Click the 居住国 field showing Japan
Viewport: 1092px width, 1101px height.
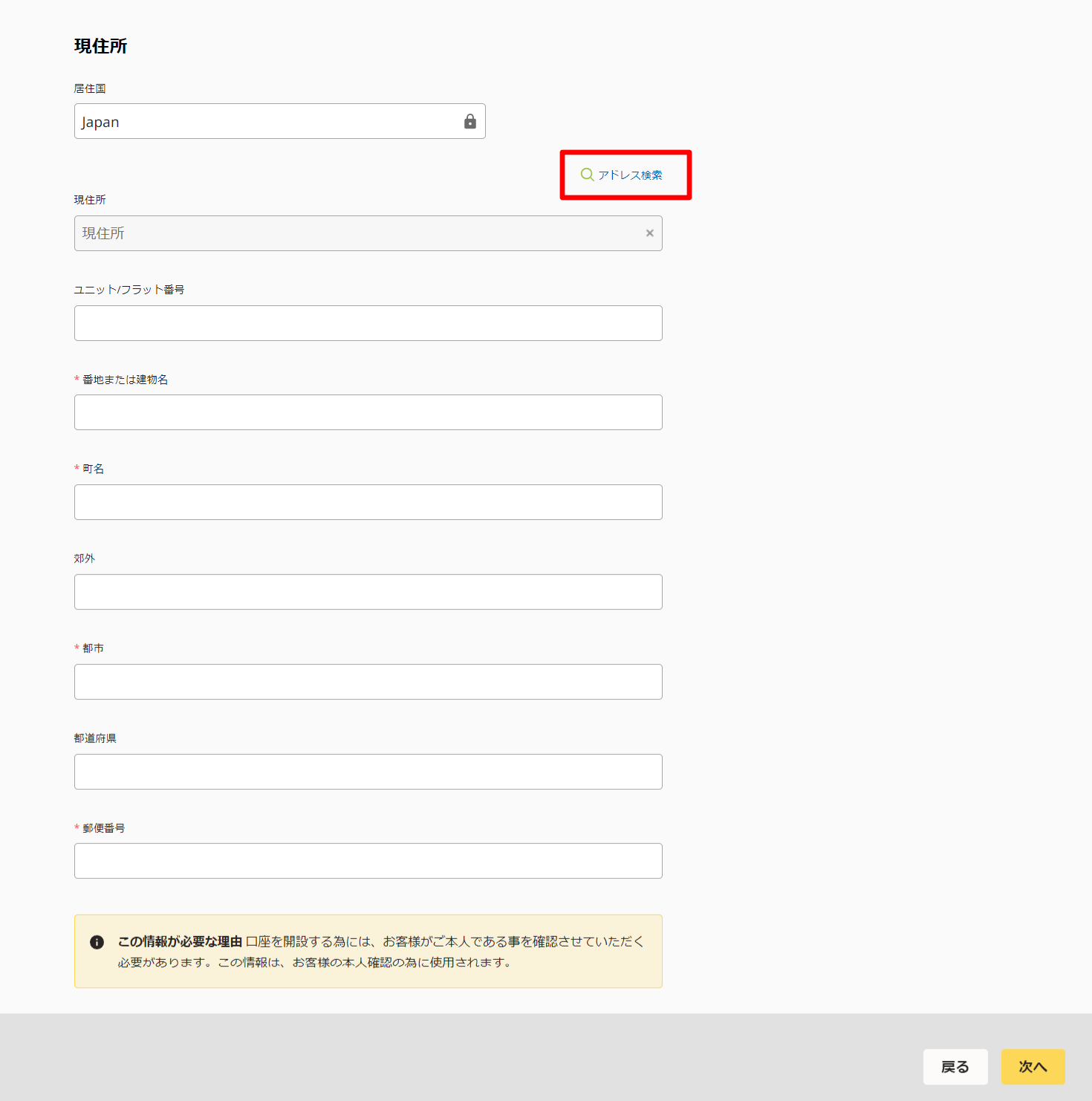click(267, 122)
